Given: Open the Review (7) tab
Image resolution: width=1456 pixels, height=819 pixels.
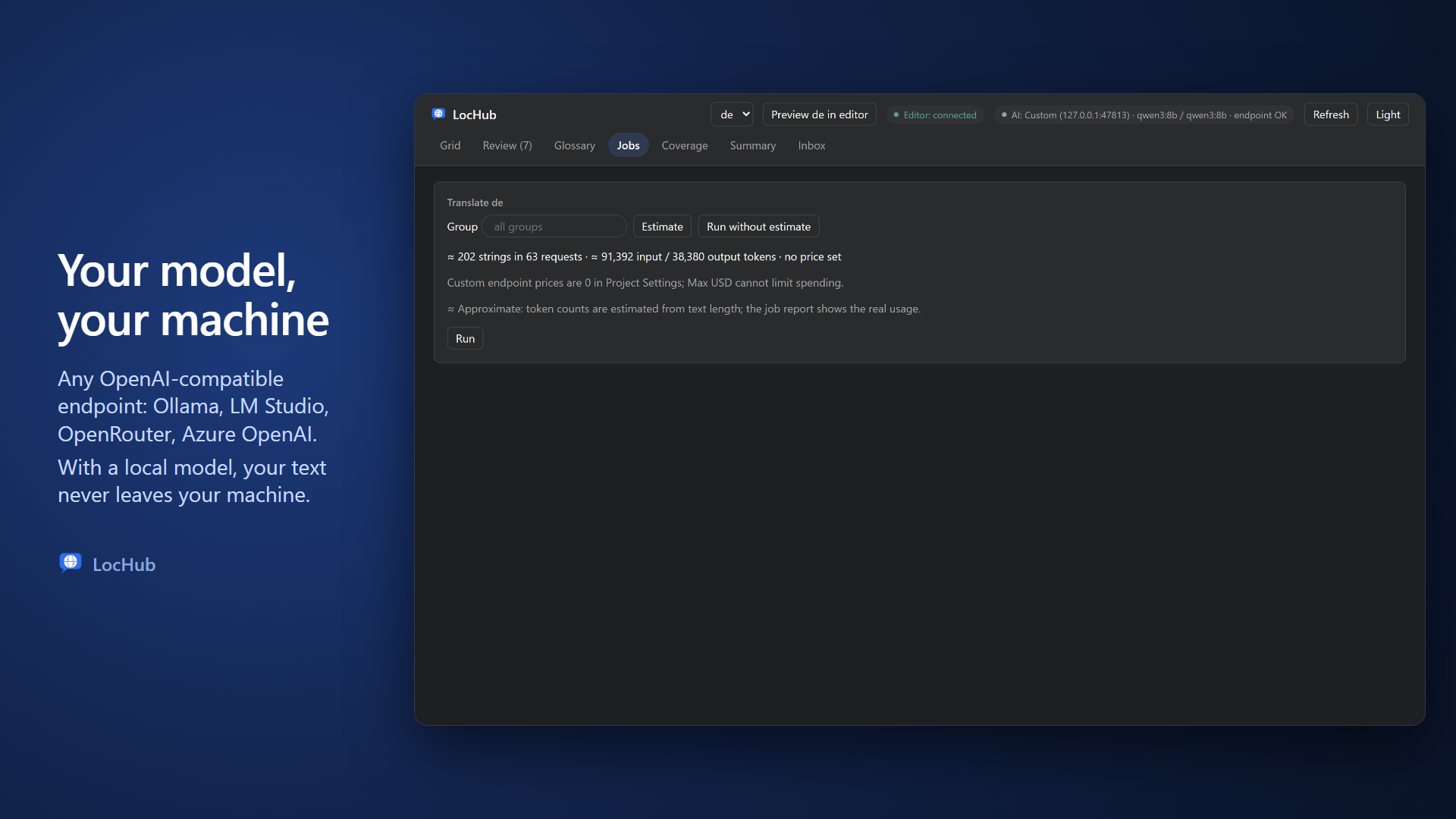Looking at the screenshot, I should click(x=507, y=146).
